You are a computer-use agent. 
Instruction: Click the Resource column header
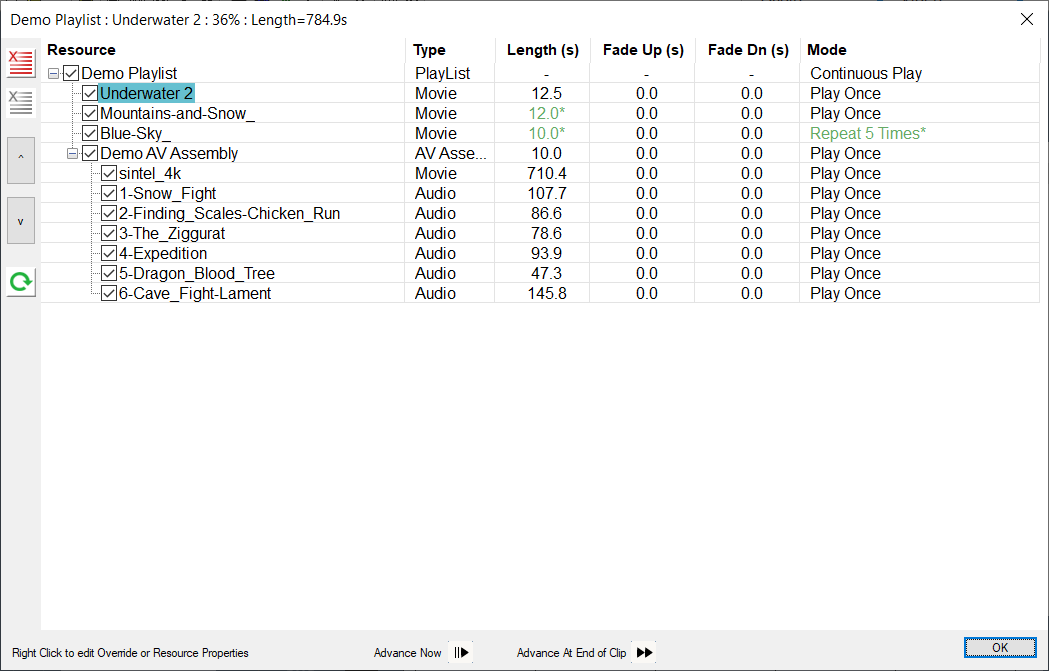(81, 50)
